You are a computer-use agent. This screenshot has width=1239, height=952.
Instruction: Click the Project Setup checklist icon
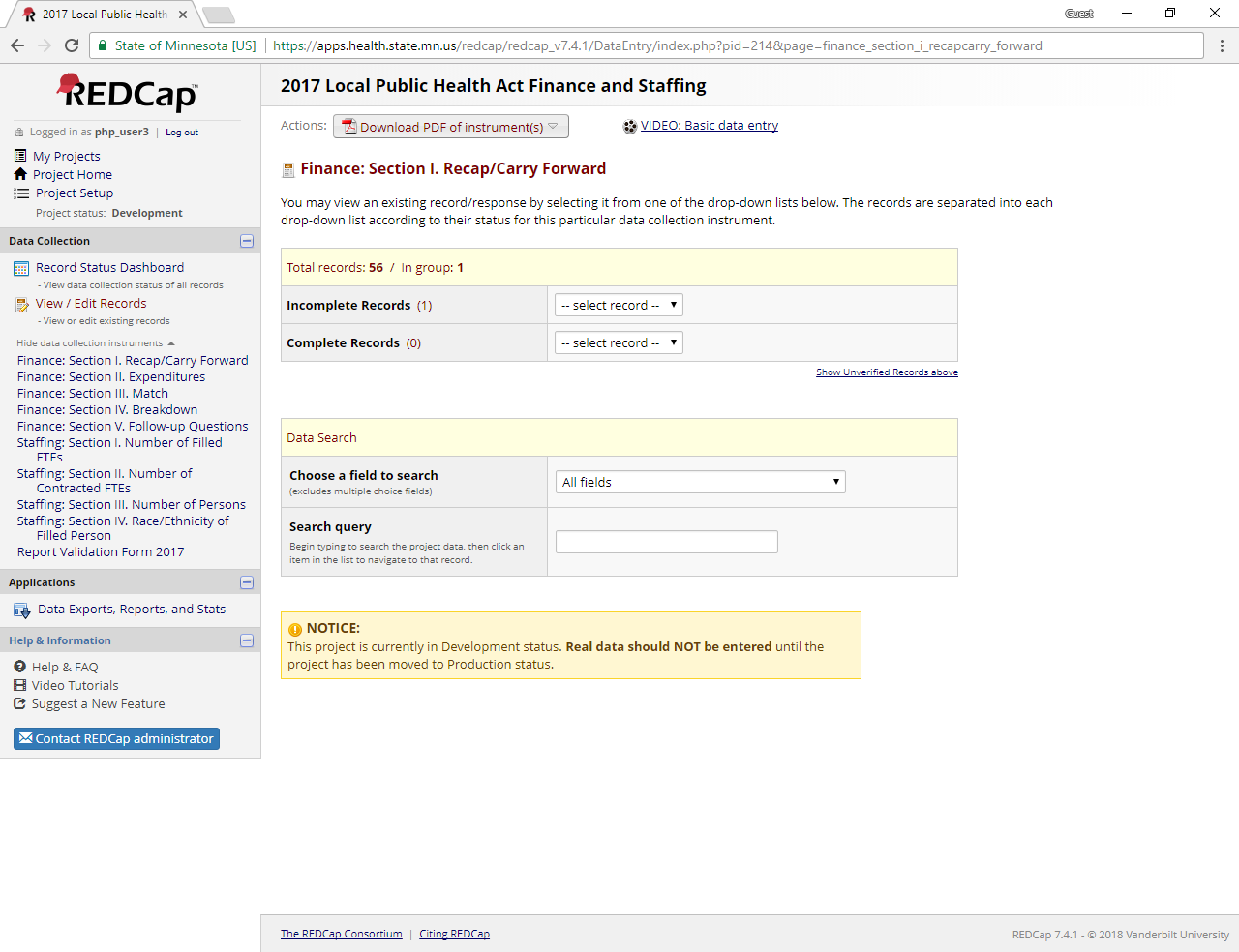pos(21,193)
